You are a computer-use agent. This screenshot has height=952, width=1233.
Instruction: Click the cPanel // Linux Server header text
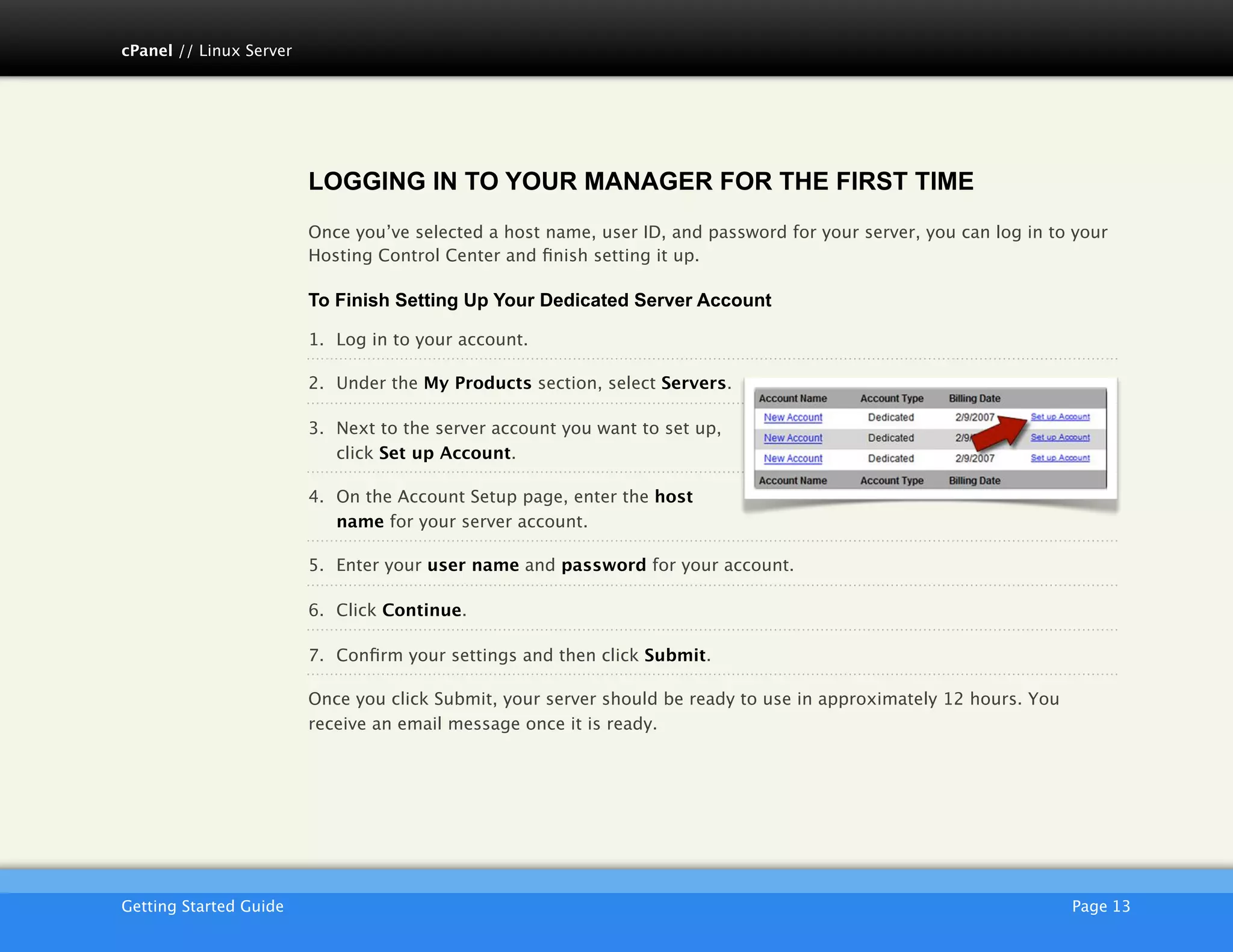point(207,51)
